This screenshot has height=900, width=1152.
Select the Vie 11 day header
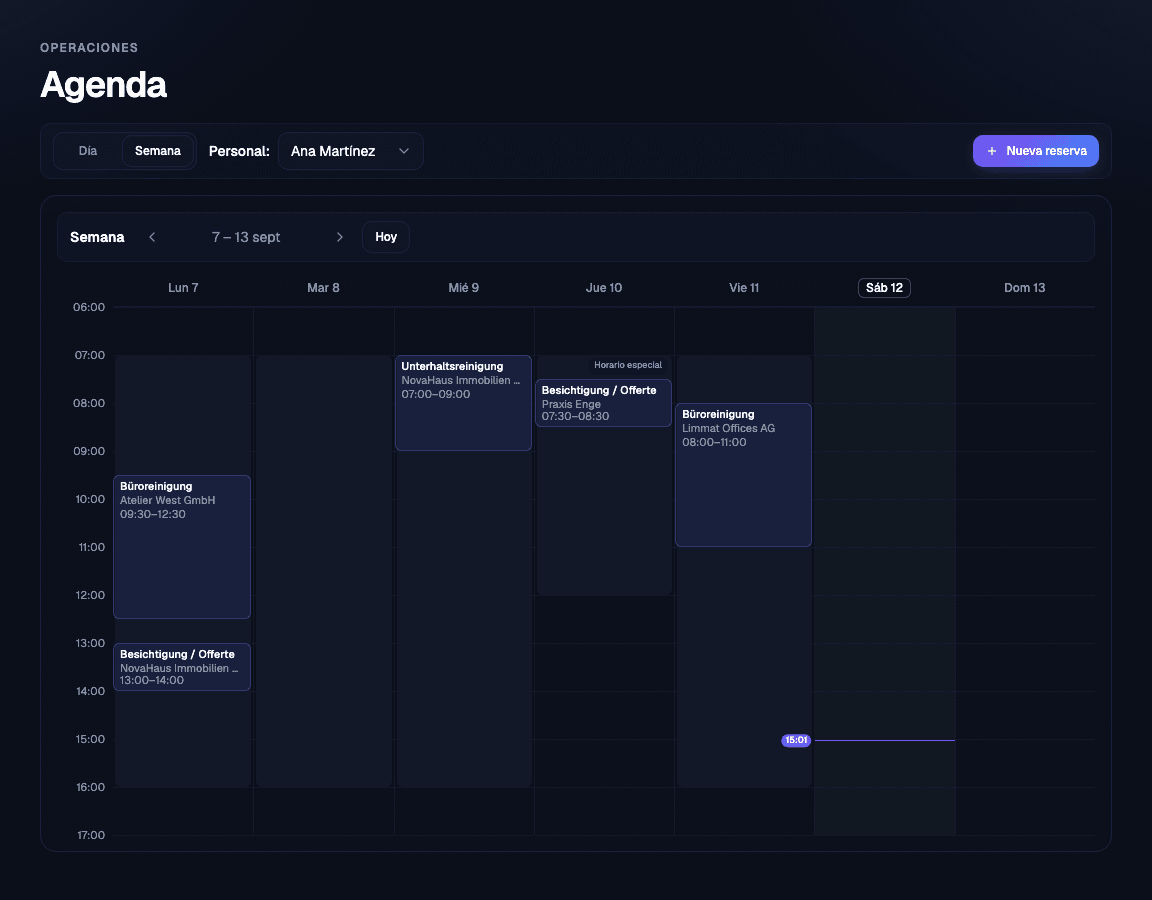pos(744,288)
